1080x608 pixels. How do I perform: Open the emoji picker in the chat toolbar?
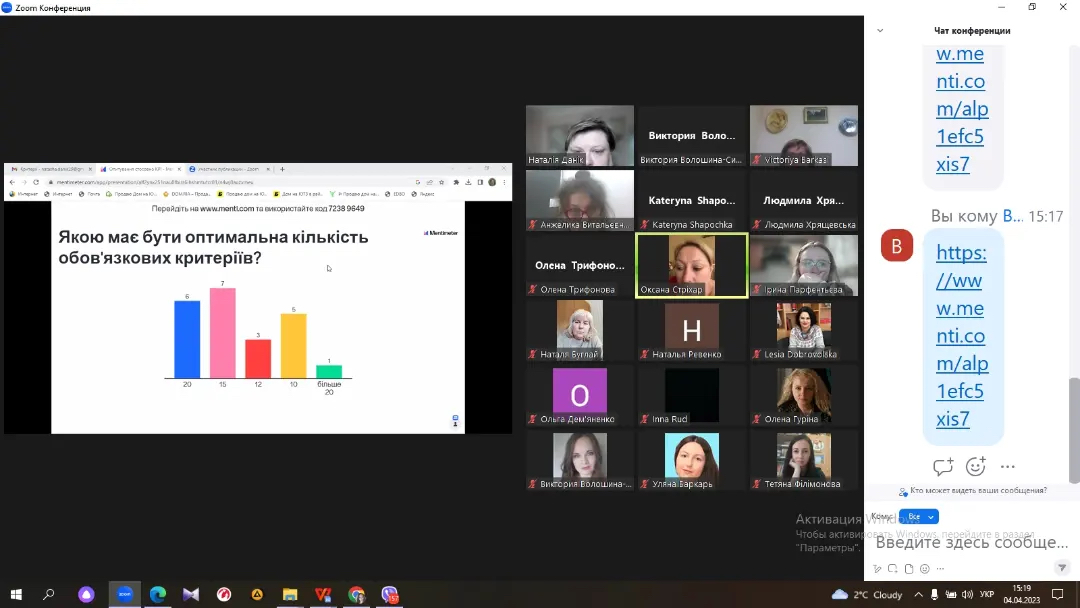point(924,569)
